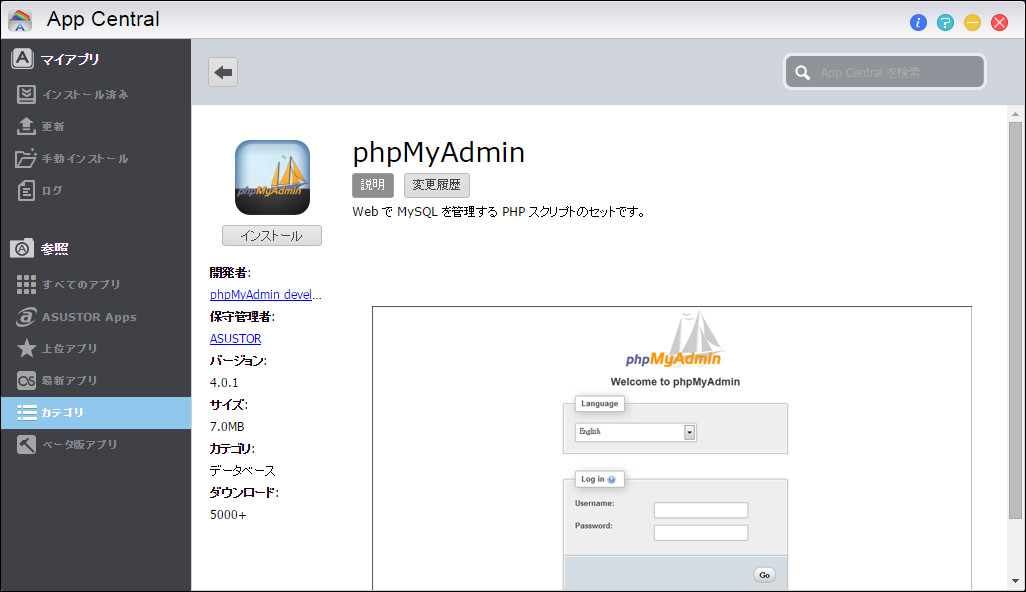This screenshot has width=1026, height=592.
Task: Go back using the back arrow button
Action: (222, 71)
